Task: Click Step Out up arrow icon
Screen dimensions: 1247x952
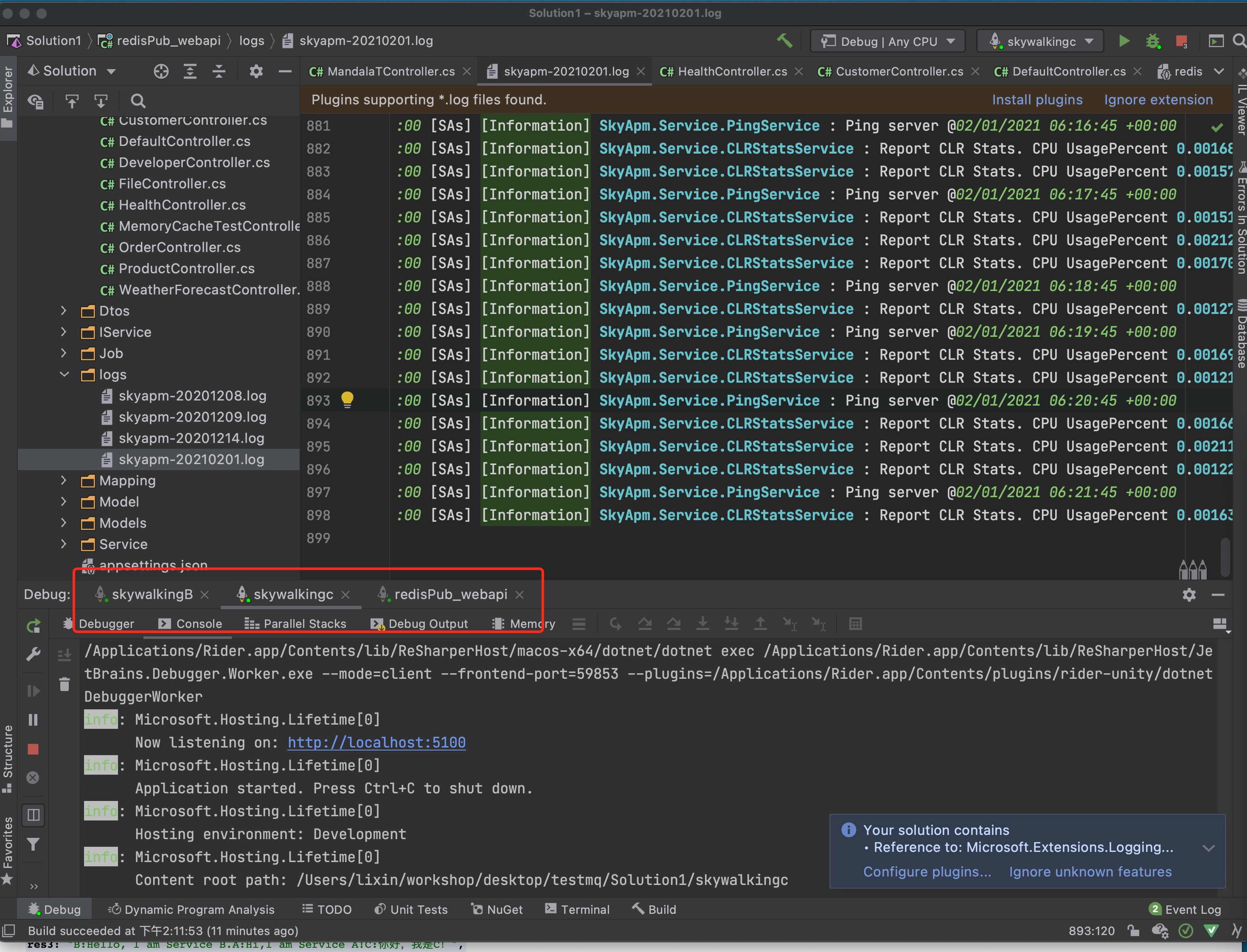Action: pos(761,624)
